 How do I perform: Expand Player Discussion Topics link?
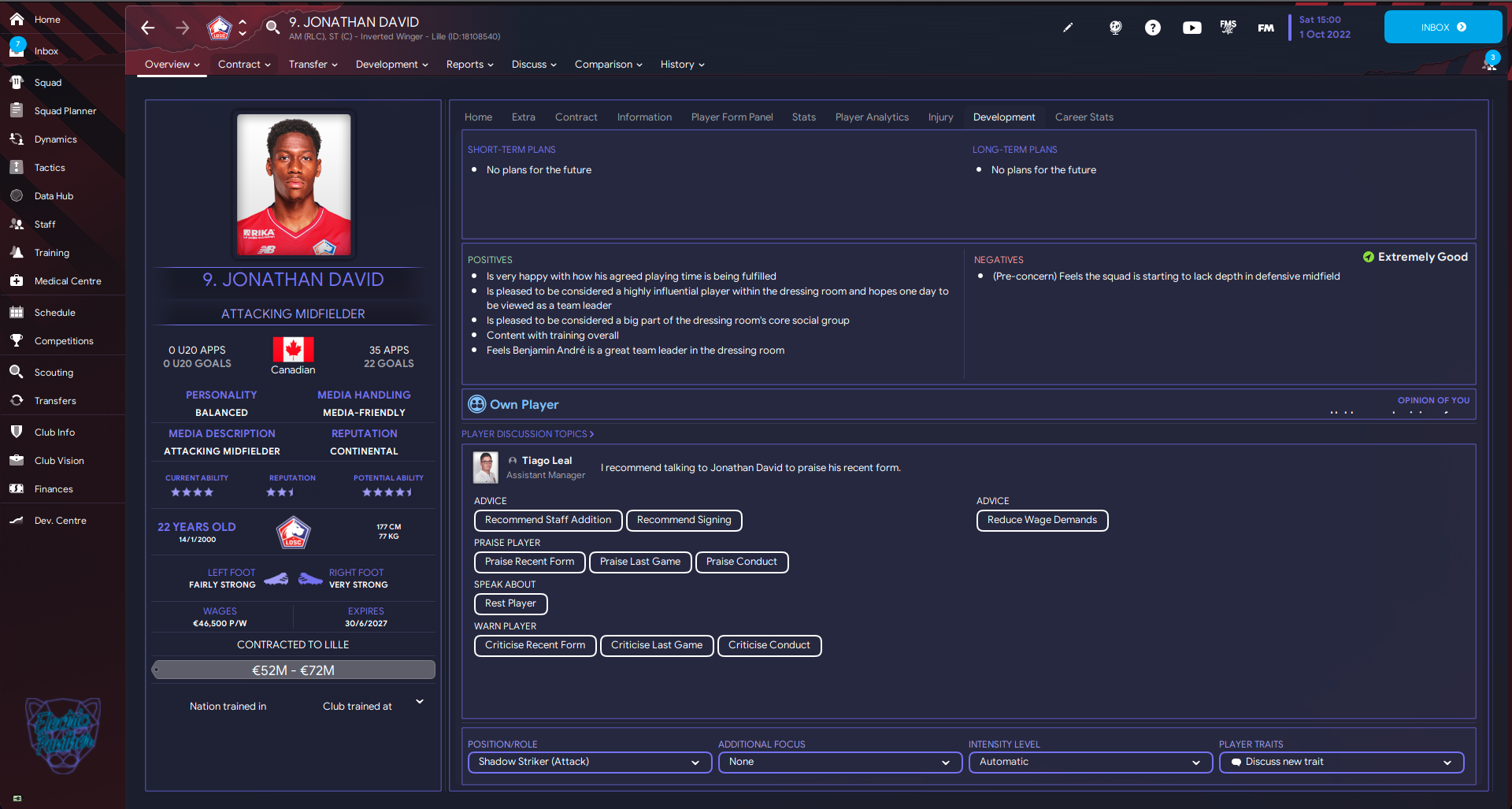pyautogui.click(x=528, y=434)
